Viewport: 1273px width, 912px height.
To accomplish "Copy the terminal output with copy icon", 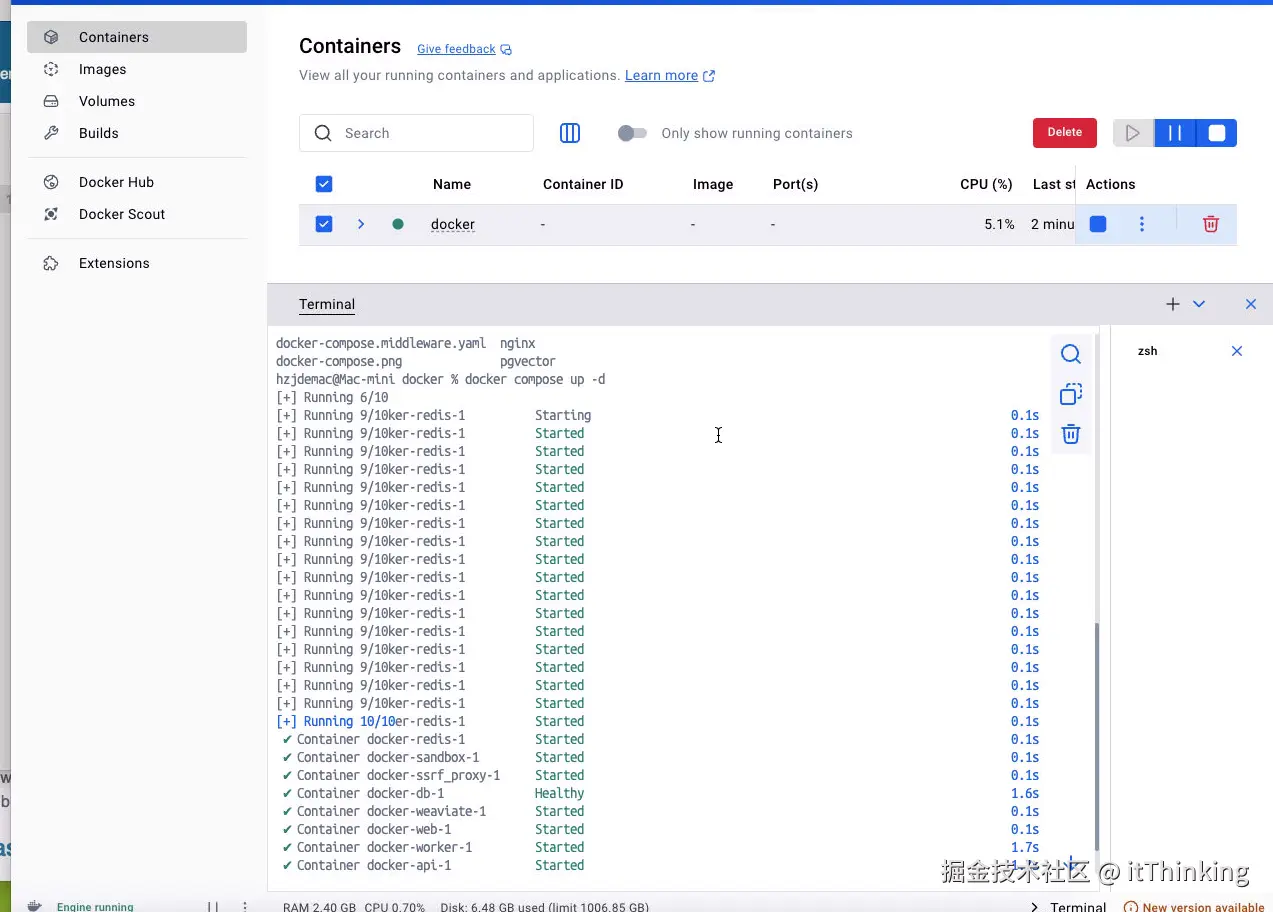I will 1071,394.
